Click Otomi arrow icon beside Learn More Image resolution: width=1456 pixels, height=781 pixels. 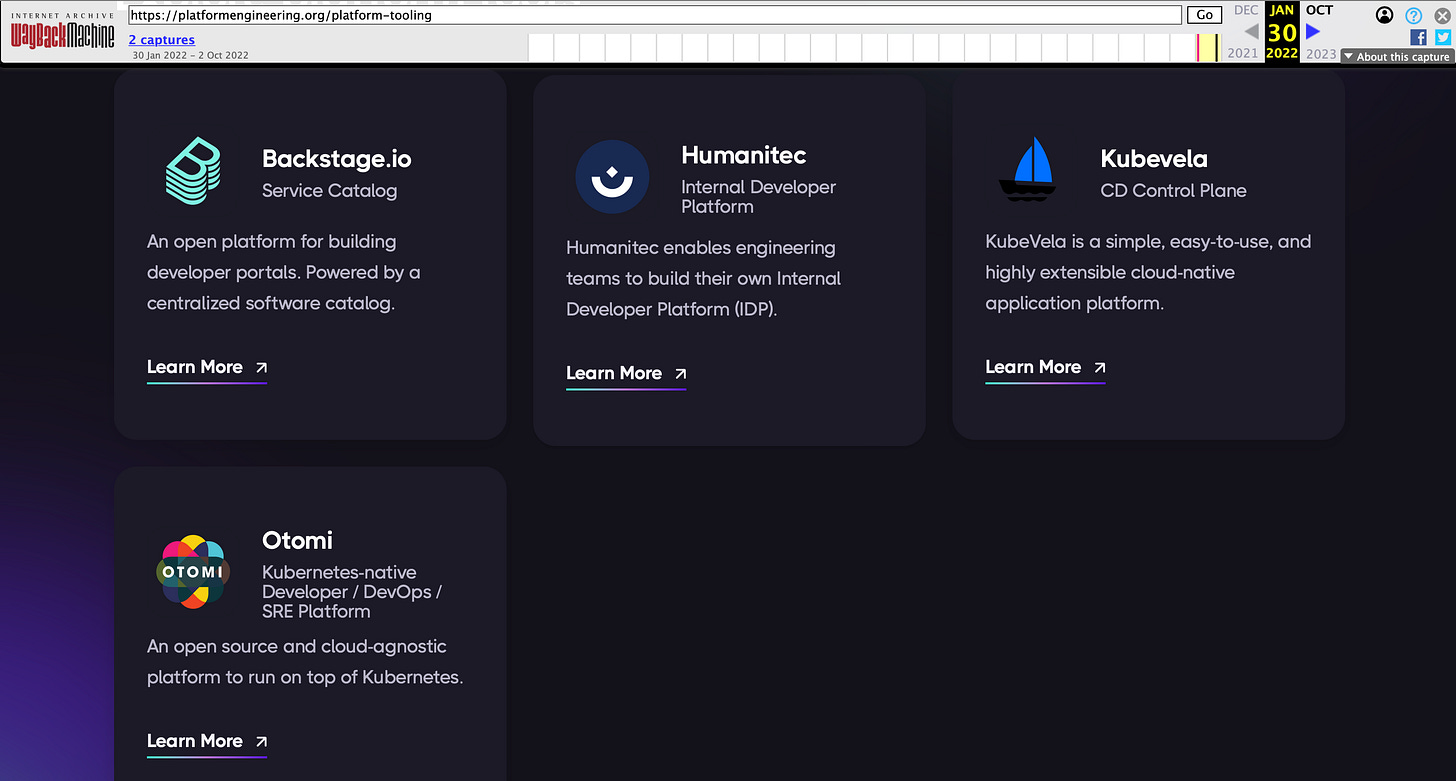point(261,742)
